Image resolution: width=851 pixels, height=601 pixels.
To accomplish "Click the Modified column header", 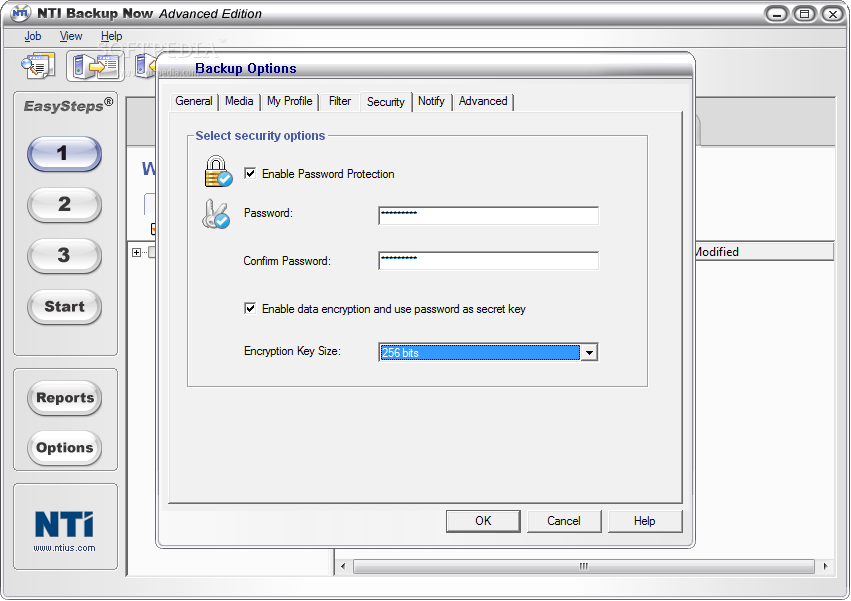I will [x=764, y=252].
